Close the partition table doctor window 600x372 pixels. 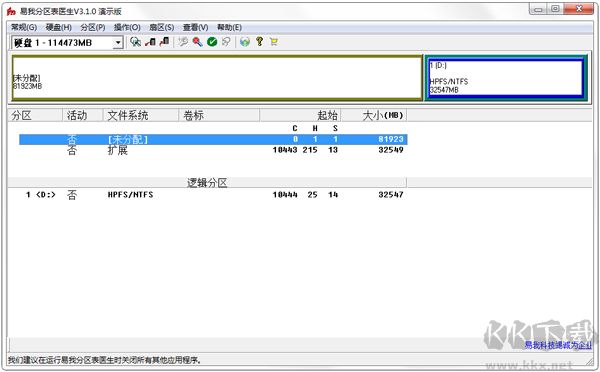point(579,9)
